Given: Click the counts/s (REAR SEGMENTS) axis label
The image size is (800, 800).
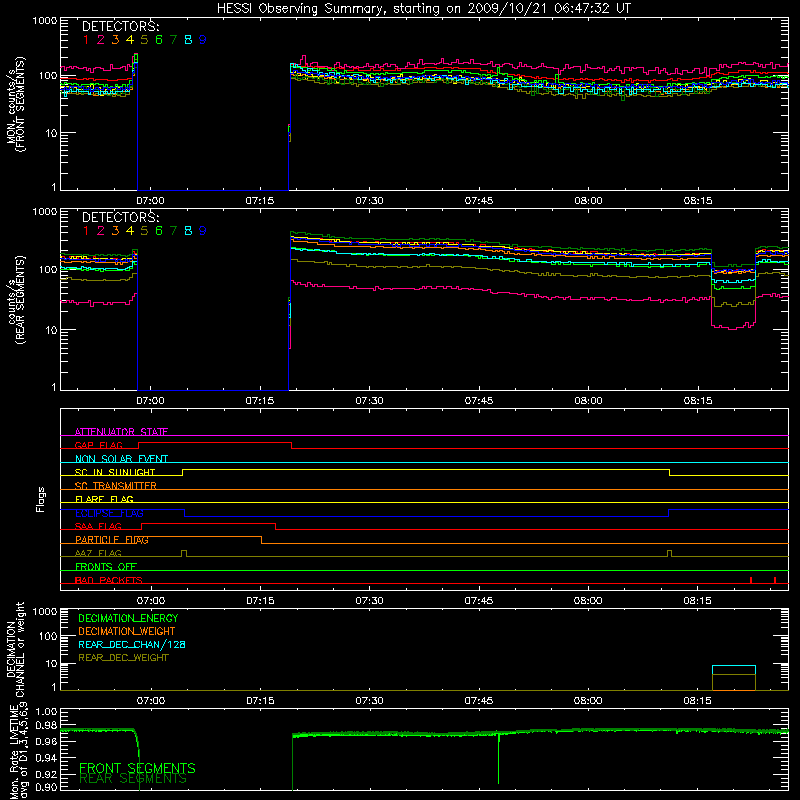Looking at the screenshot, I should pos(15,300).
